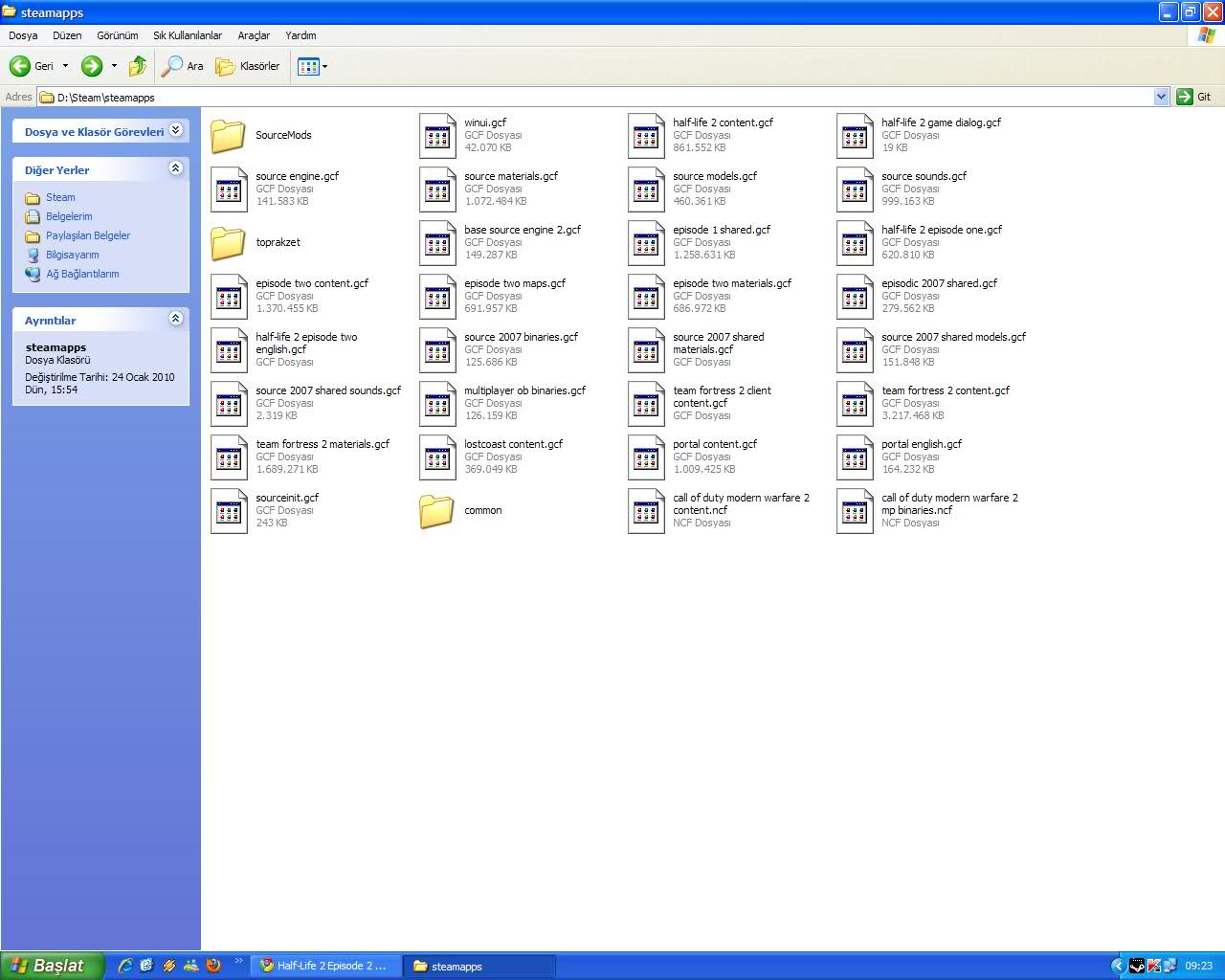Open the Araçlar menu
This screenshot has width=1225, height=980.
pos(254,35)
